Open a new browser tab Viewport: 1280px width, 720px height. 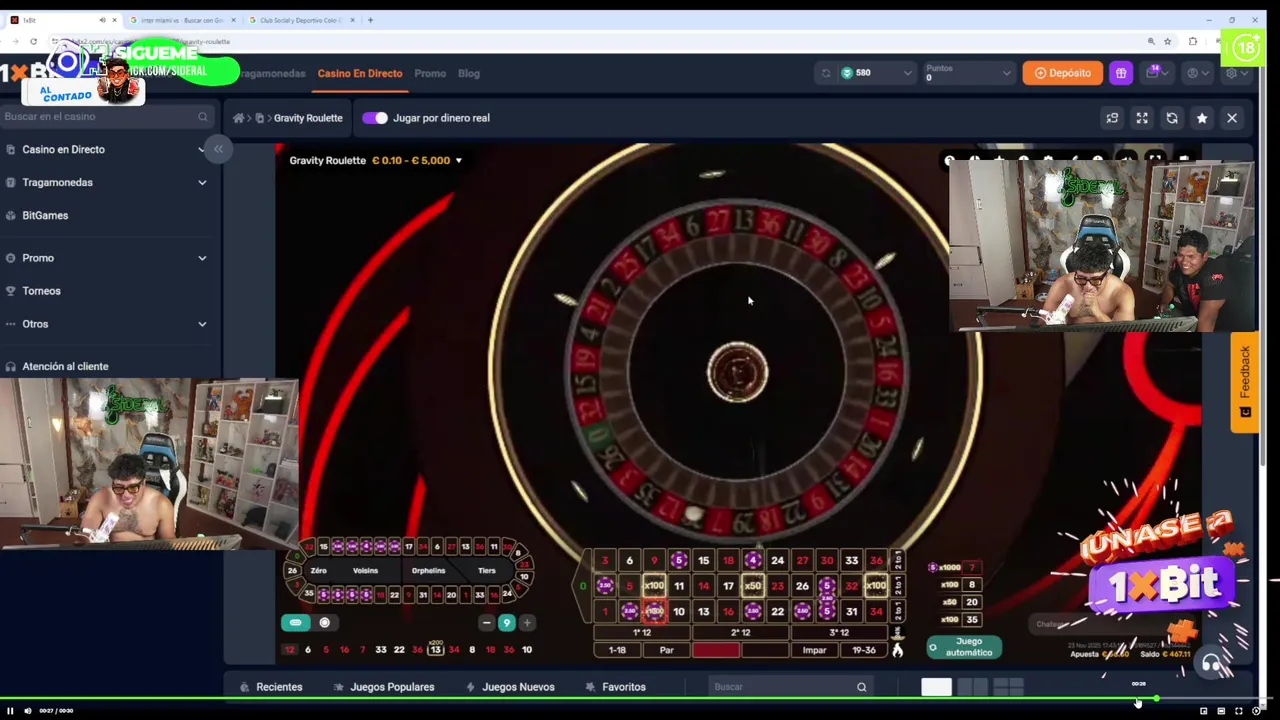pos(370,20)
